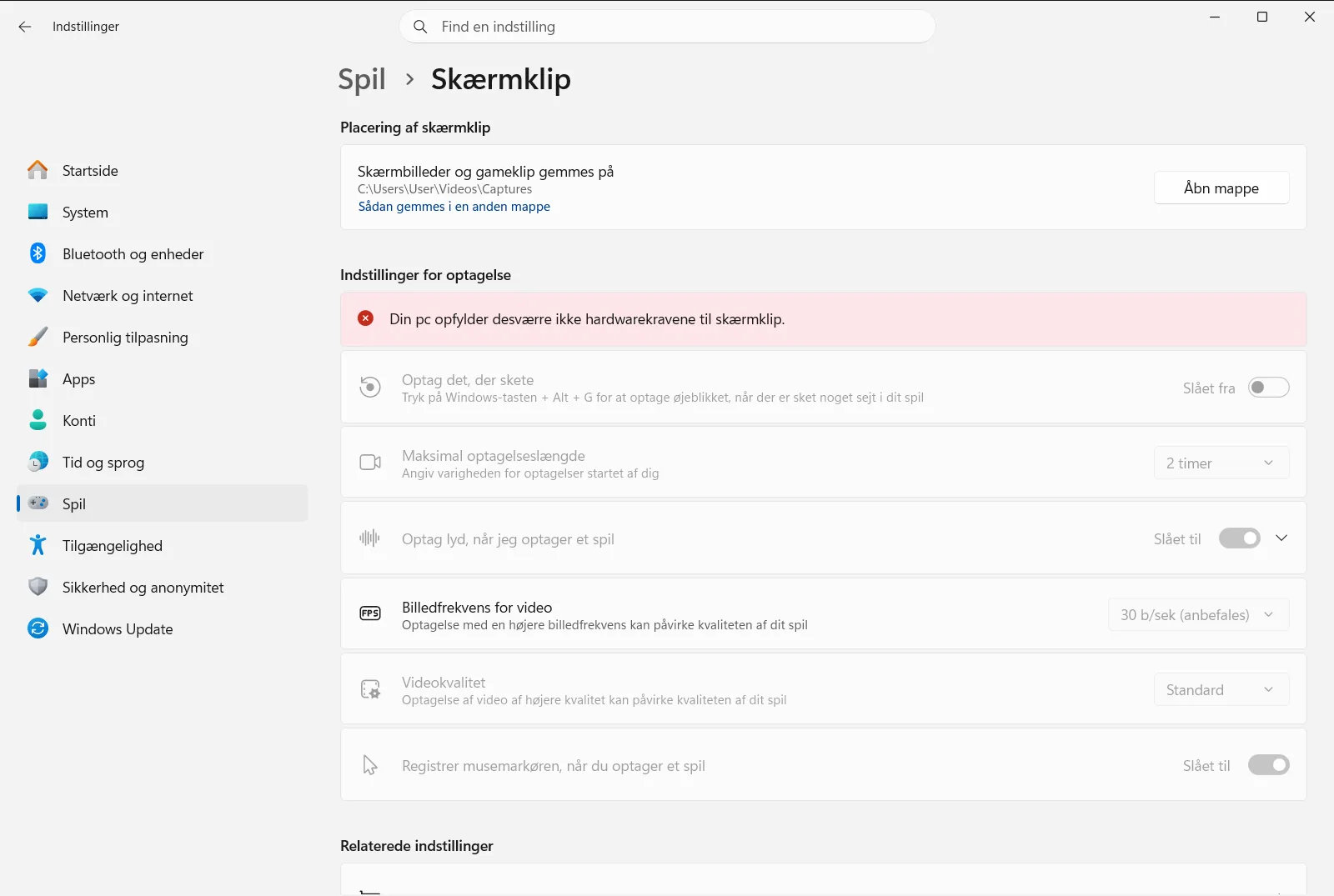Open the '2 timer' recording length dropdown
This screenshot has width=1334, height=896.
(x=1221, y=463)
